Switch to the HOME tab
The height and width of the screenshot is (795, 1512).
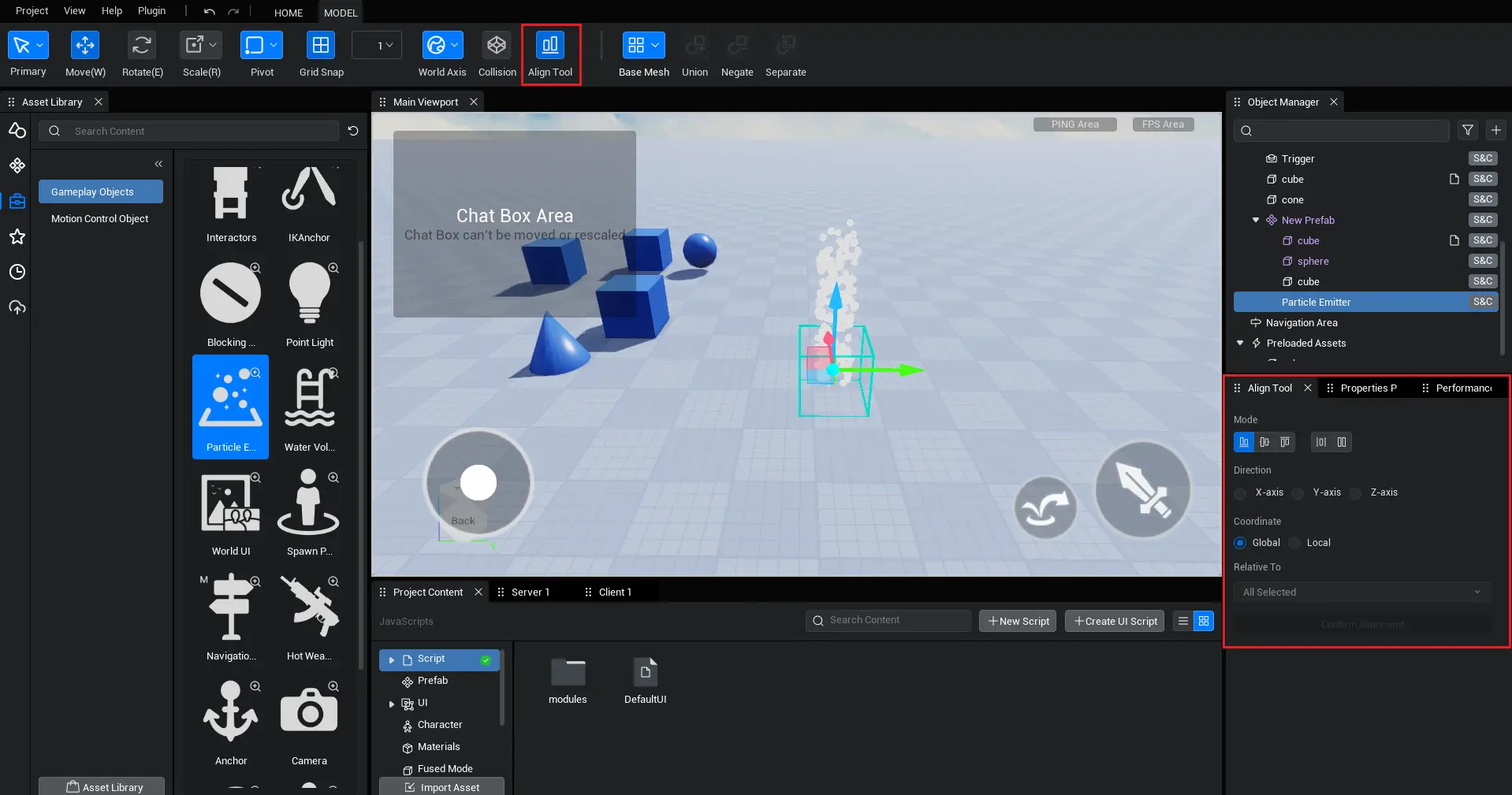pyautogui.click(x=289, y=13)
